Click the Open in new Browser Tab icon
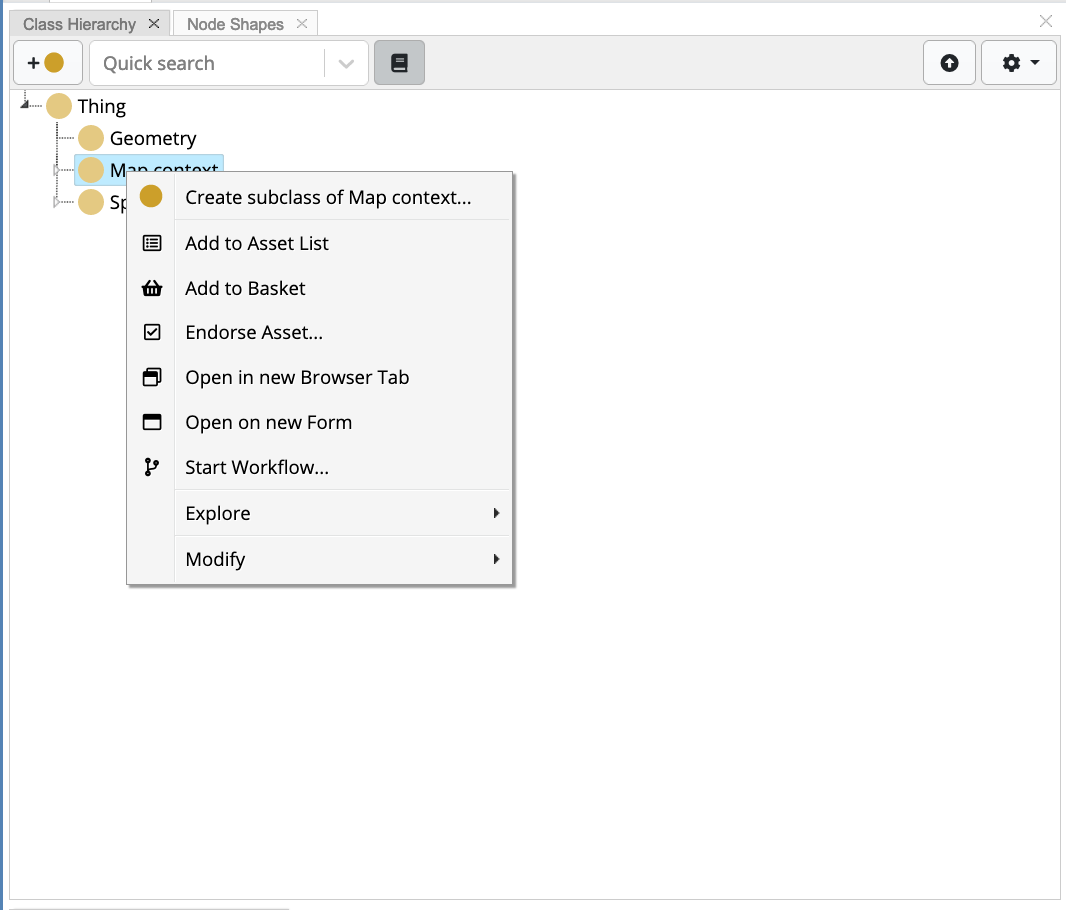Image resolution: width=1066 pixels, height=910 pixels. click(x=151, y=377)
